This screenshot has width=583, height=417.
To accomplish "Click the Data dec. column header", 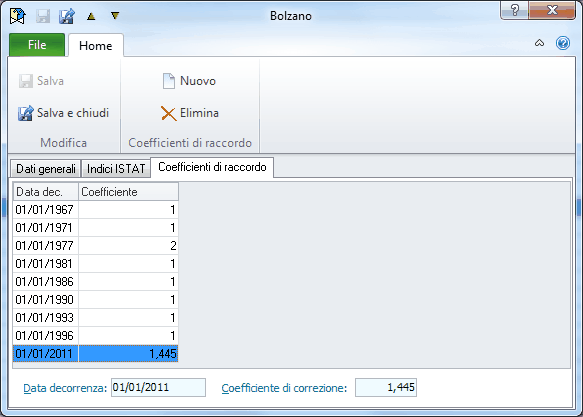I will [46, 192].
